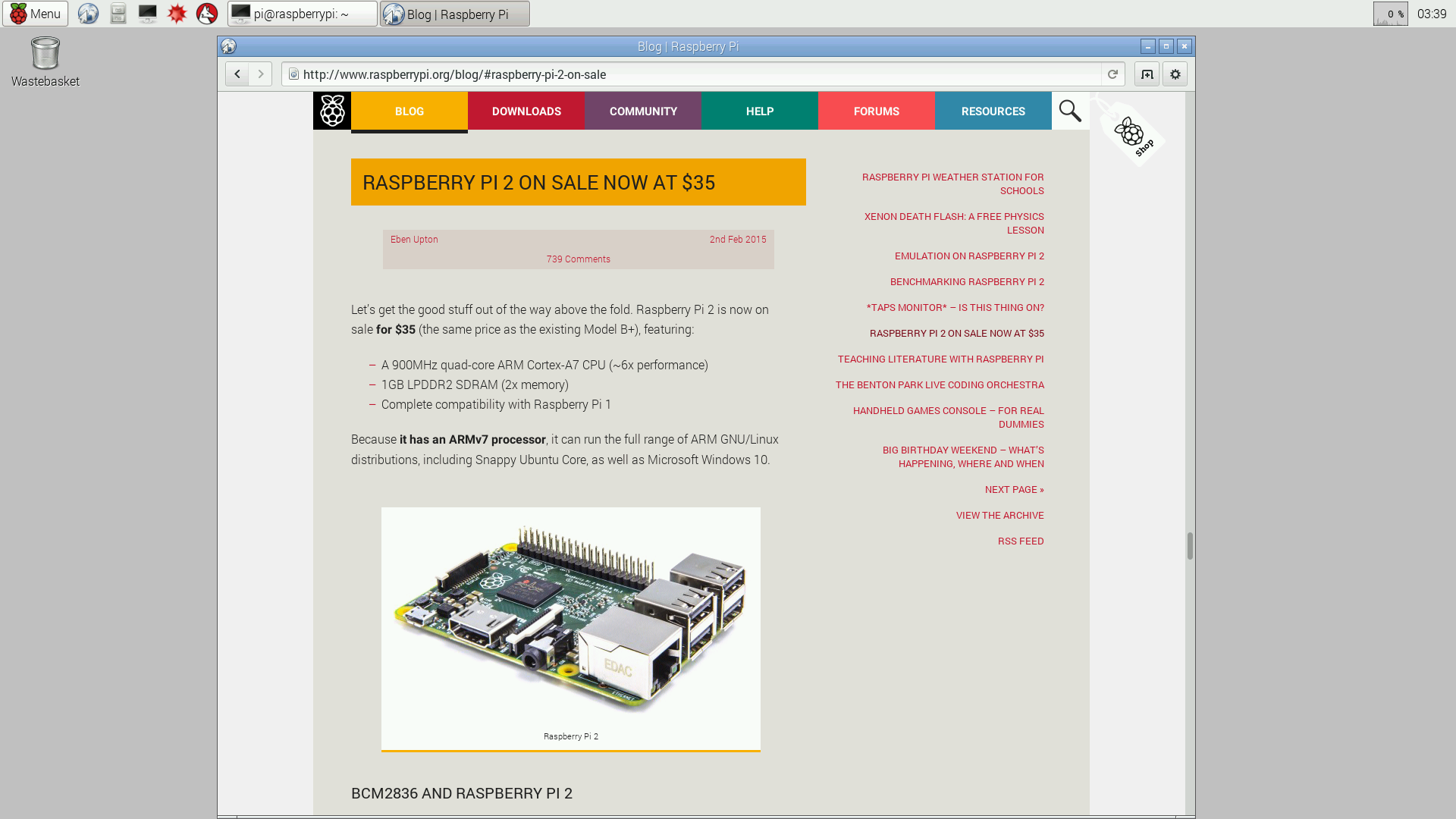Click the 2nd Feb 2015 date link
The image size is (1456, 819).
(x=738, y=240)
